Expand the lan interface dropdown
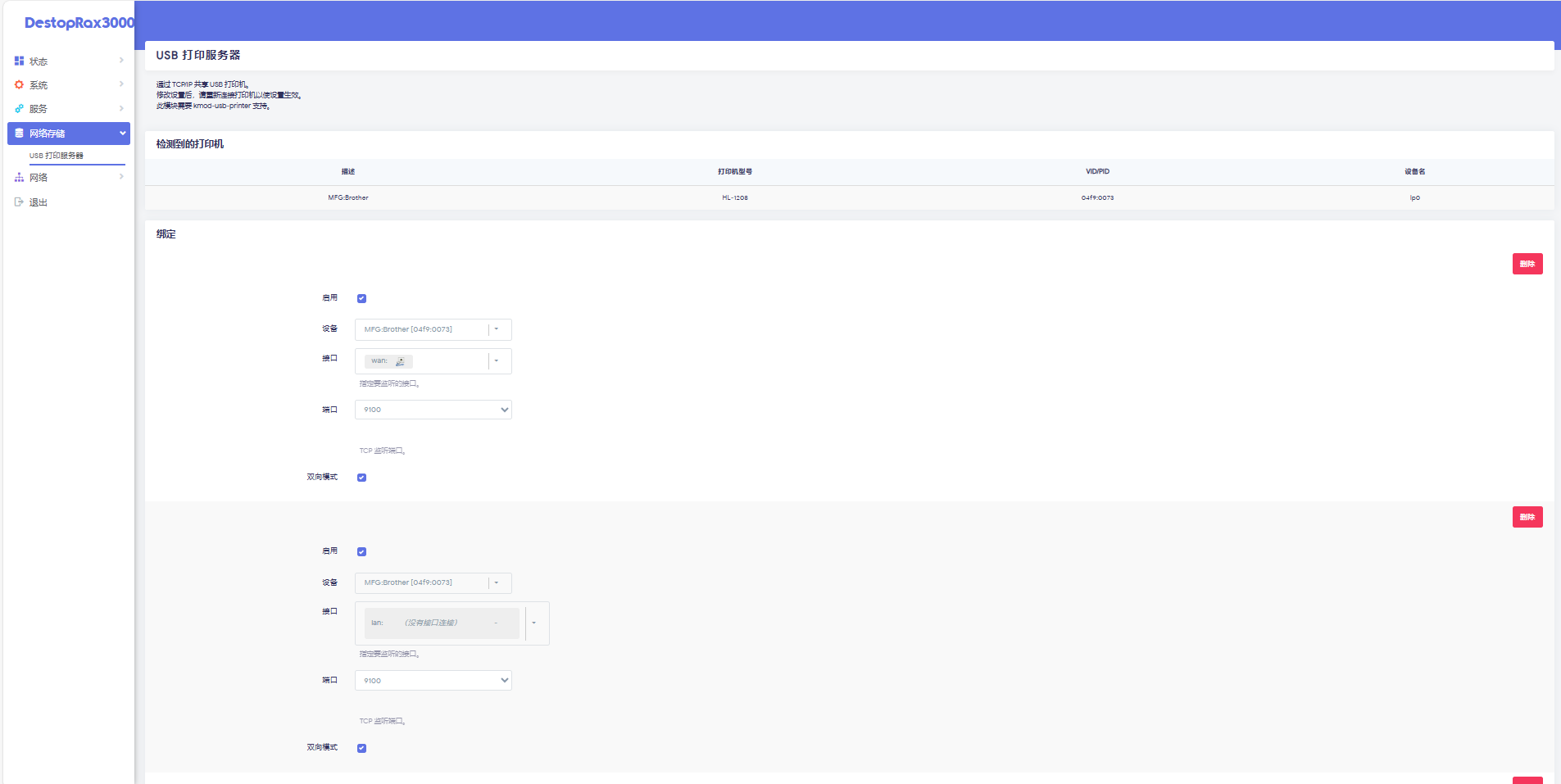The height and width of the screenshot is (784, 1561). pyautogui.click(x=534, y=623)
